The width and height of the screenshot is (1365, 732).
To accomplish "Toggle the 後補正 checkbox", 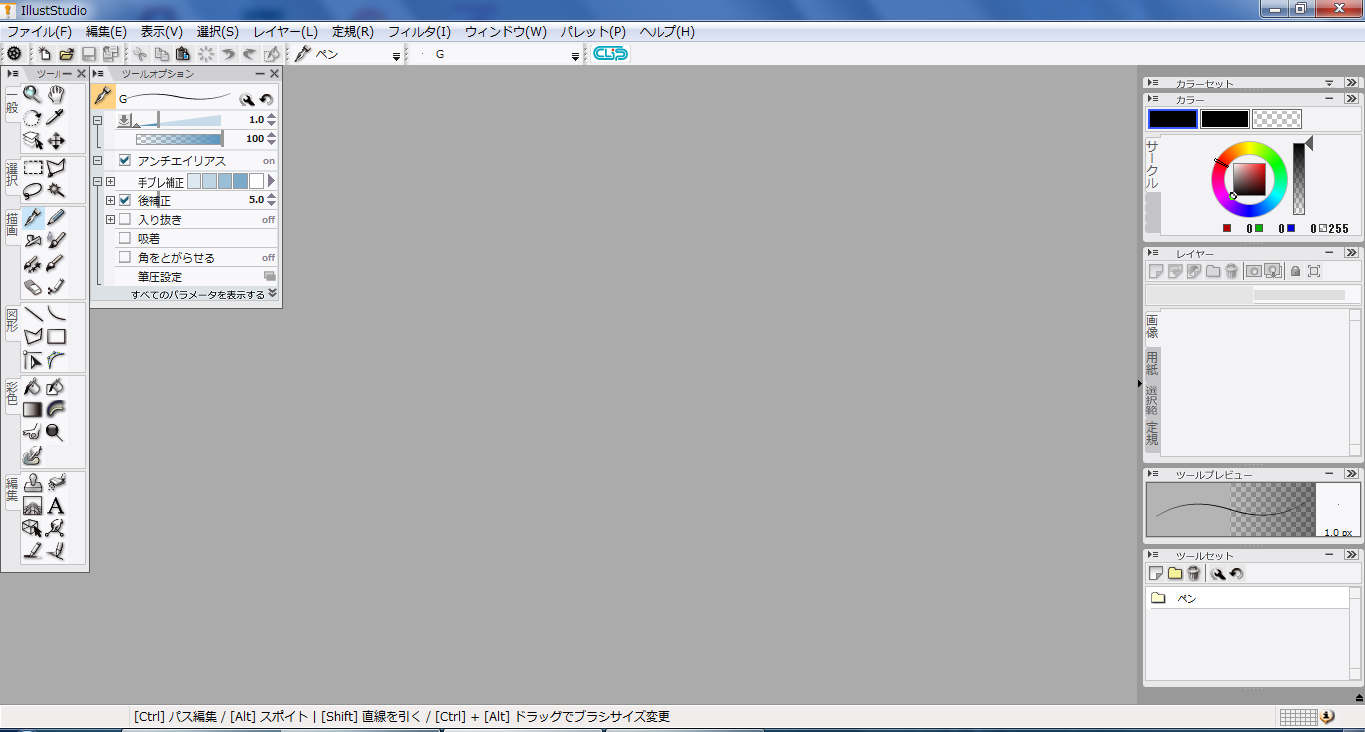I will (125, 200).
